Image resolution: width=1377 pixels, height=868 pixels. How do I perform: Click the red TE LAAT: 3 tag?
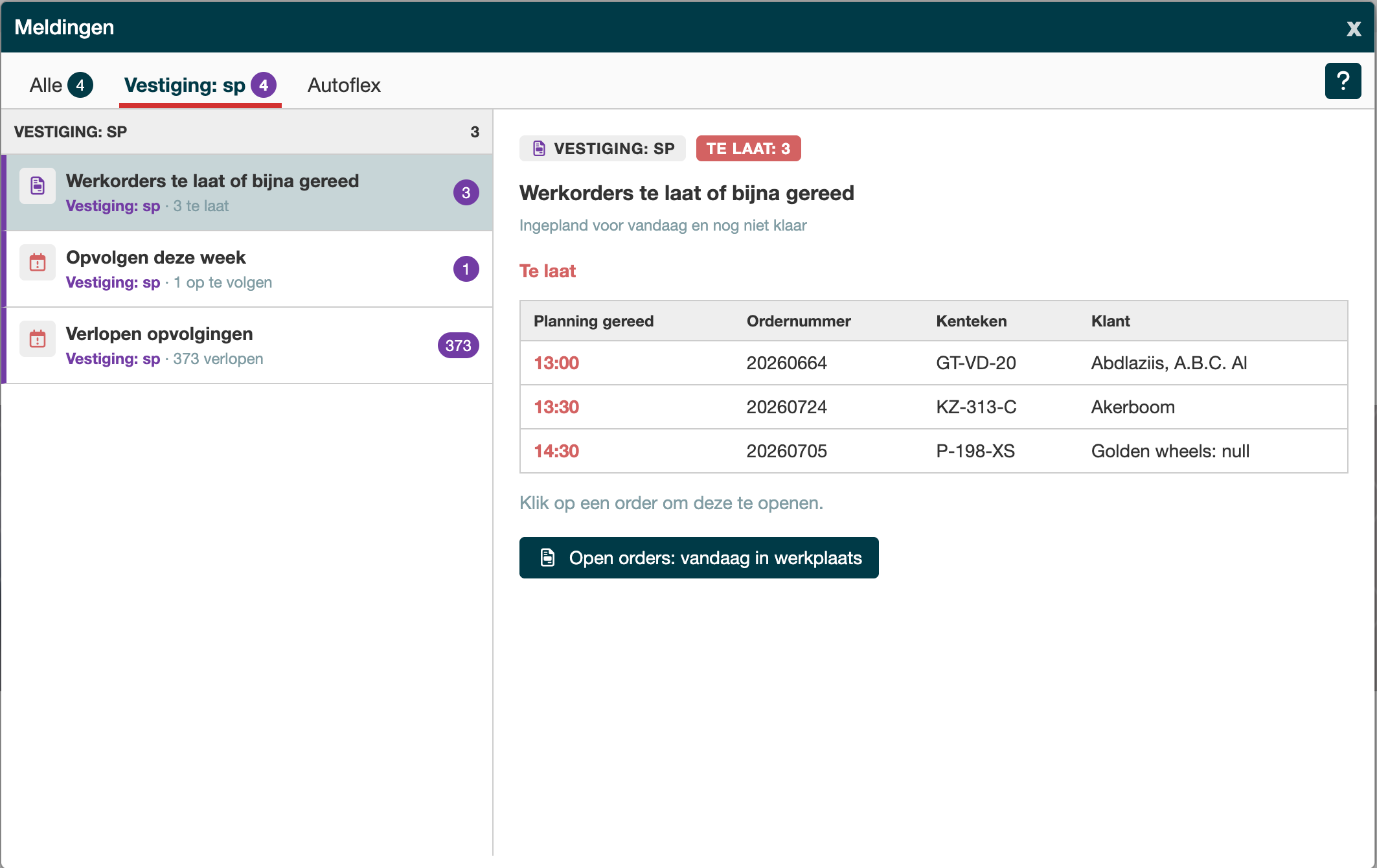[x=748, y=148]
